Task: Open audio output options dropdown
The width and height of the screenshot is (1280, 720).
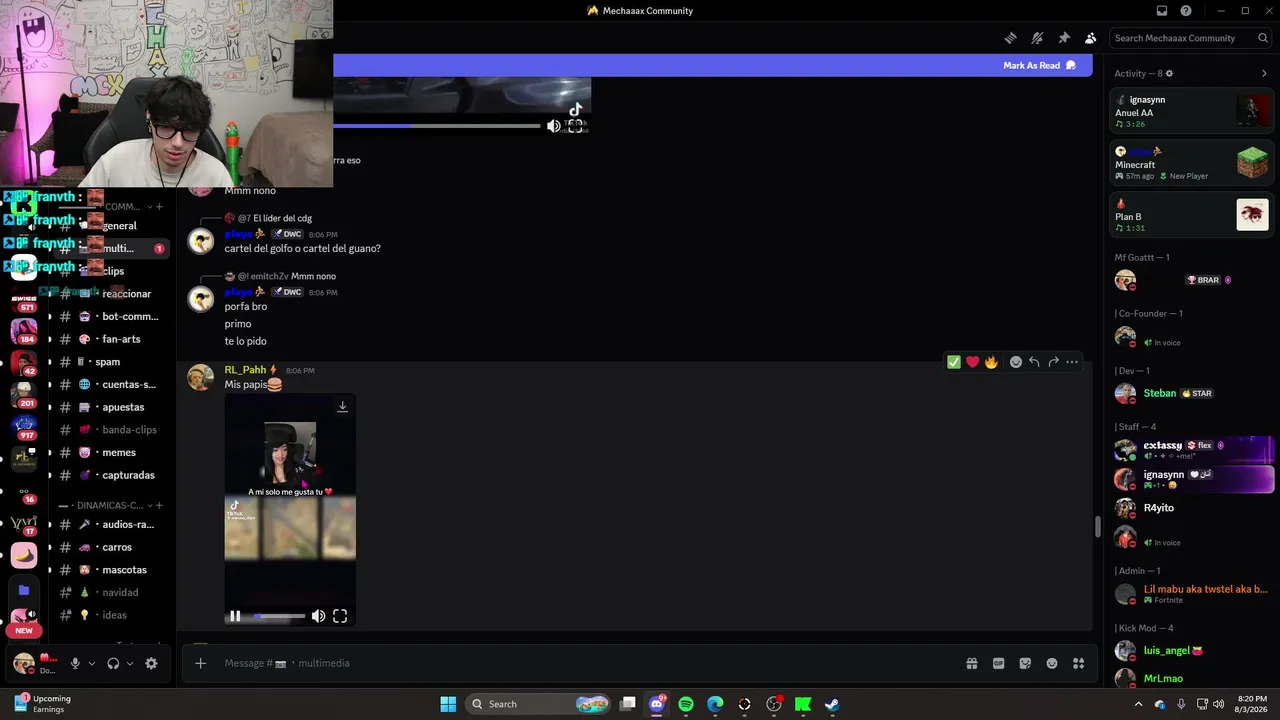Action: coord(130,663)
